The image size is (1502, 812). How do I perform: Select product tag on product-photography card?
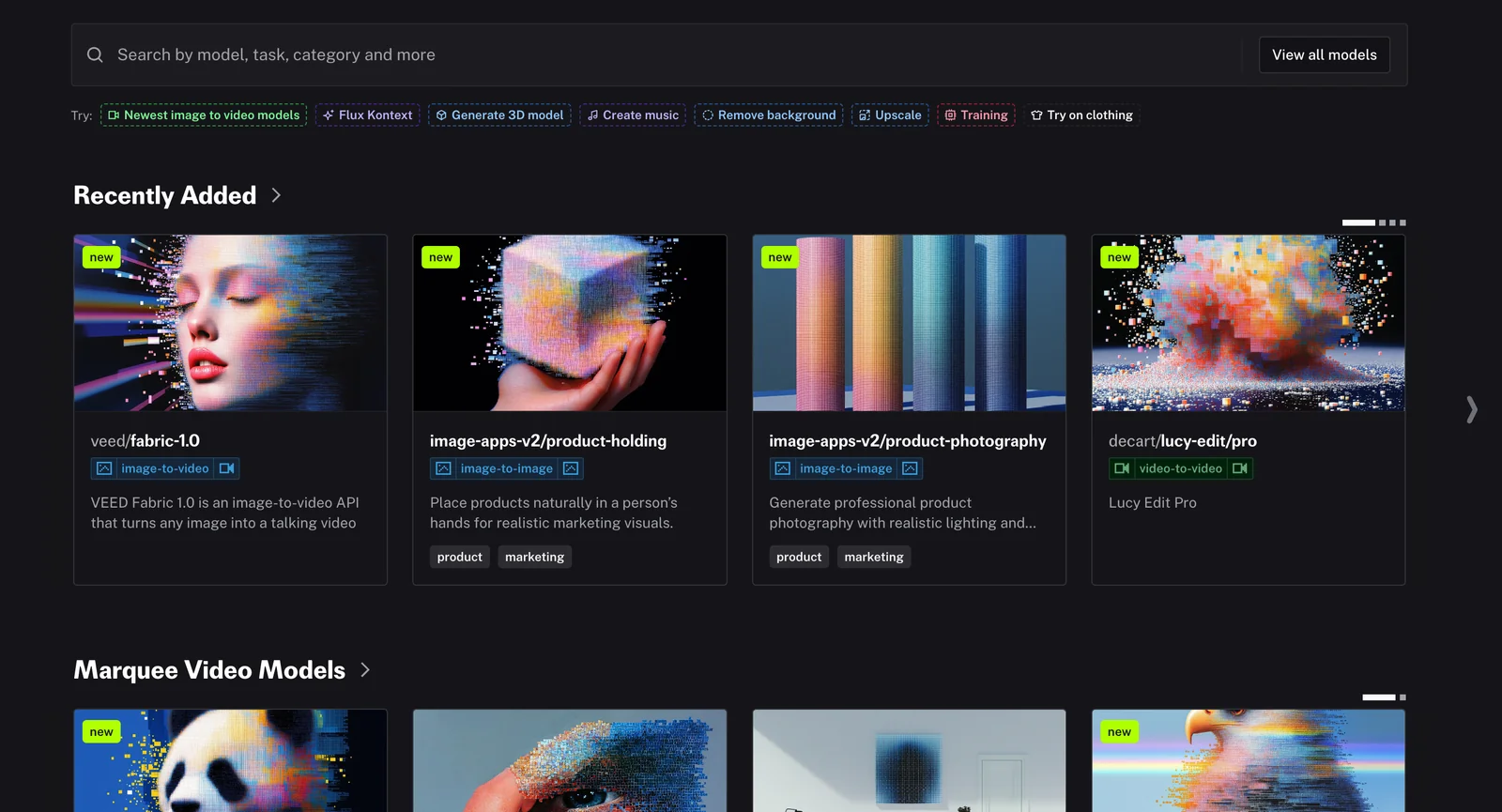pos(799,558)
